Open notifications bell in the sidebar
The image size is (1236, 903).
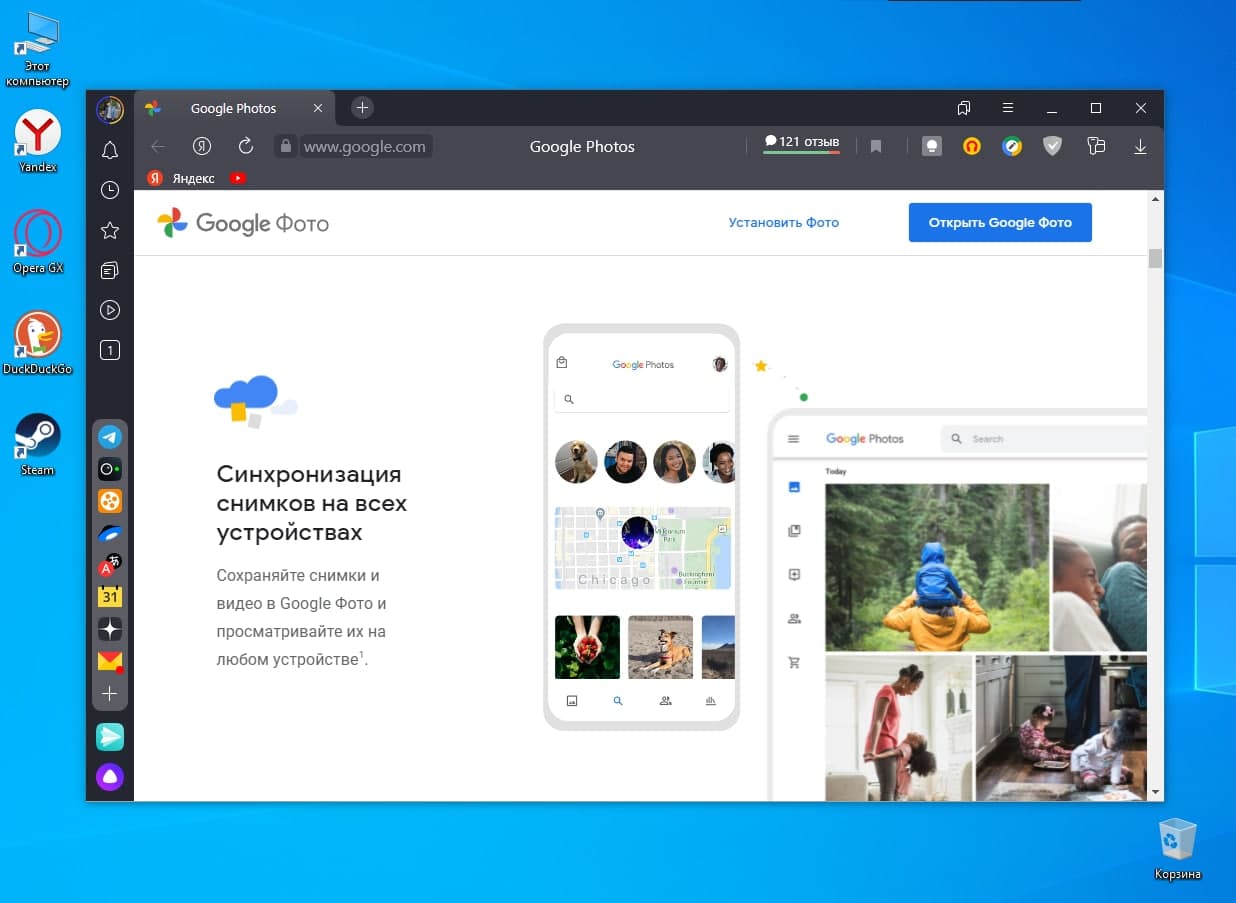(110, 150)
